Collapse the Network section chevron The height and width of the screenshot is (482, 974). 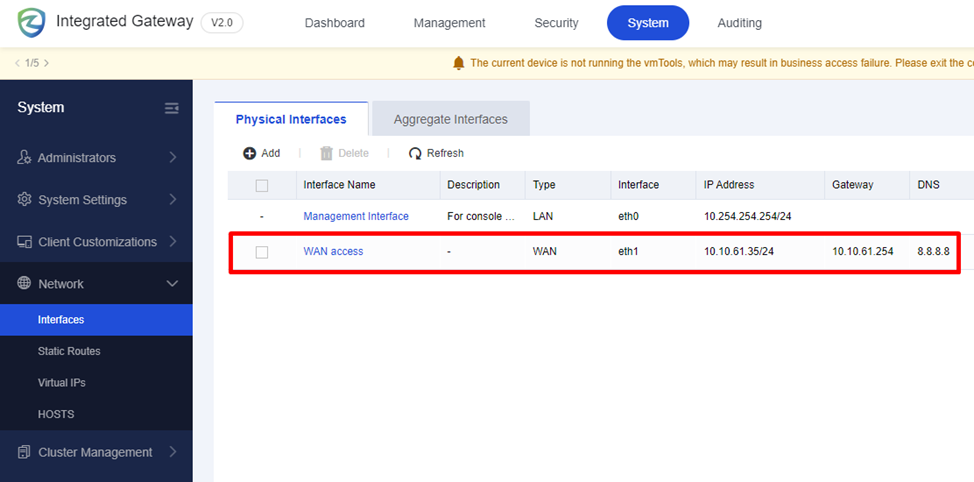pyautogui.click(x=172, y=284)
